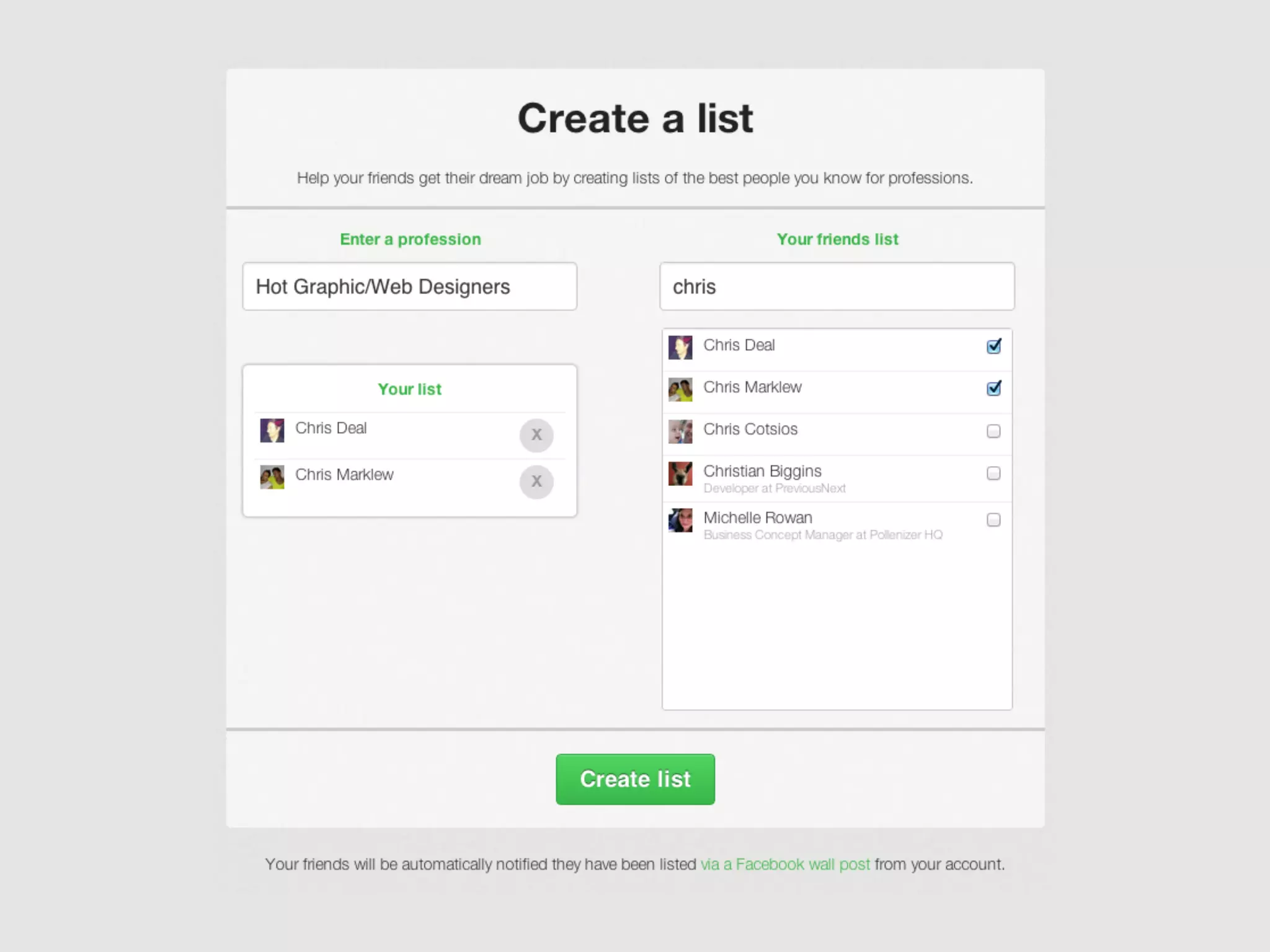Uncheck the Chris Marklew checkbox
This screenshot has height=952, width=1270.
coord(993,389)
